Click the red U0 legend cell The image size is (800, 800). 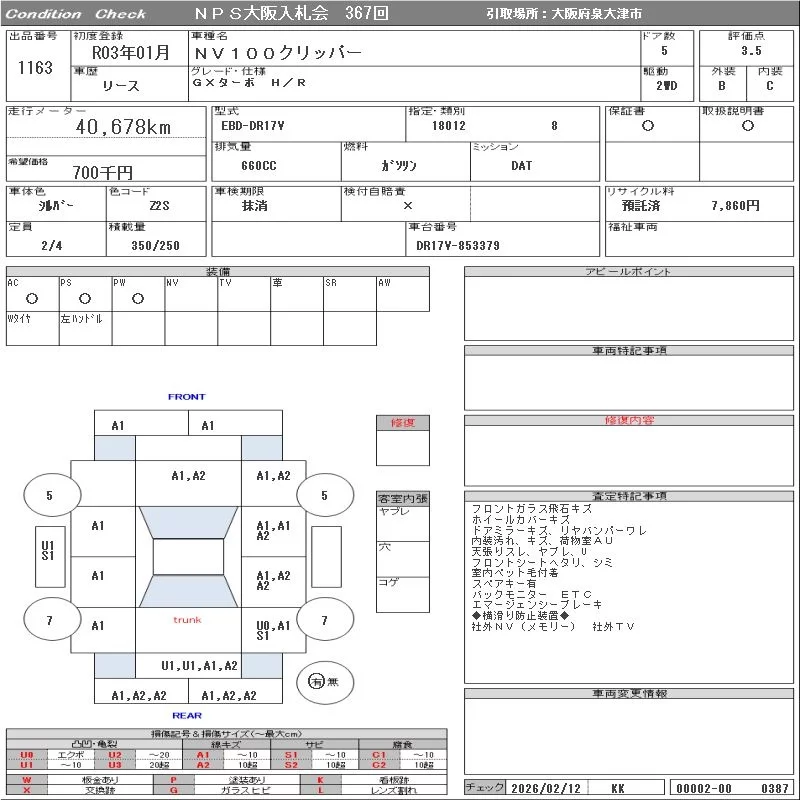[x=27, y=755]
